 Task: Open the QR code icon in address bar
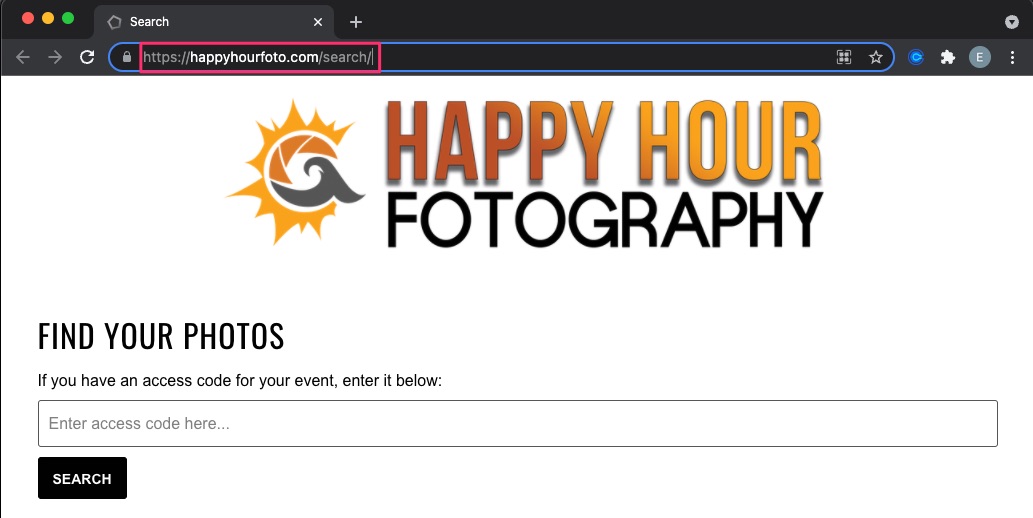[x=843, y=57]
